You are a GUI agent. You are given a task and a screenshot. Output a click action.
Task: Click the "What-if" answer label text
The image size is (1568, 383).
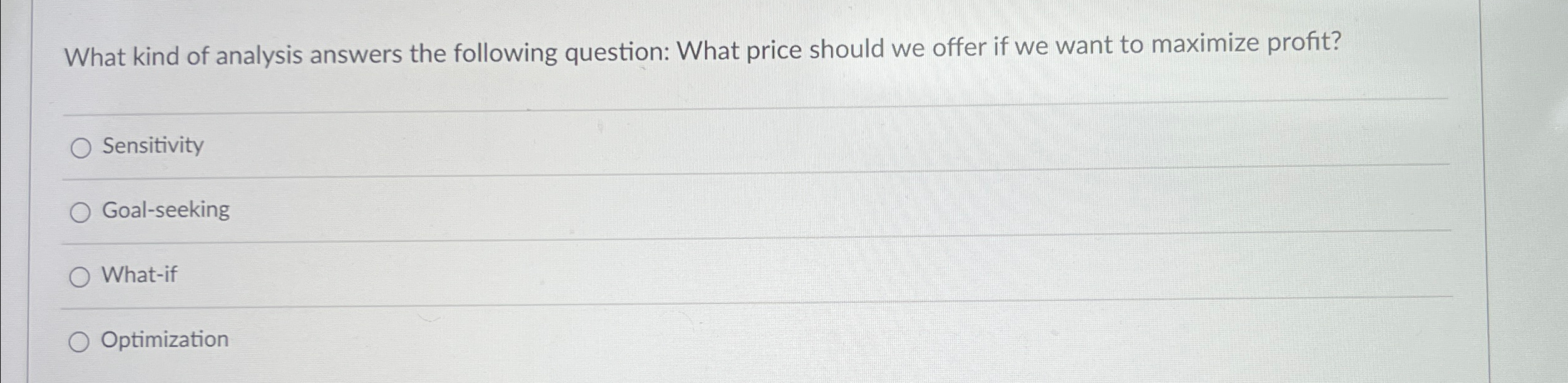point(140,275)
